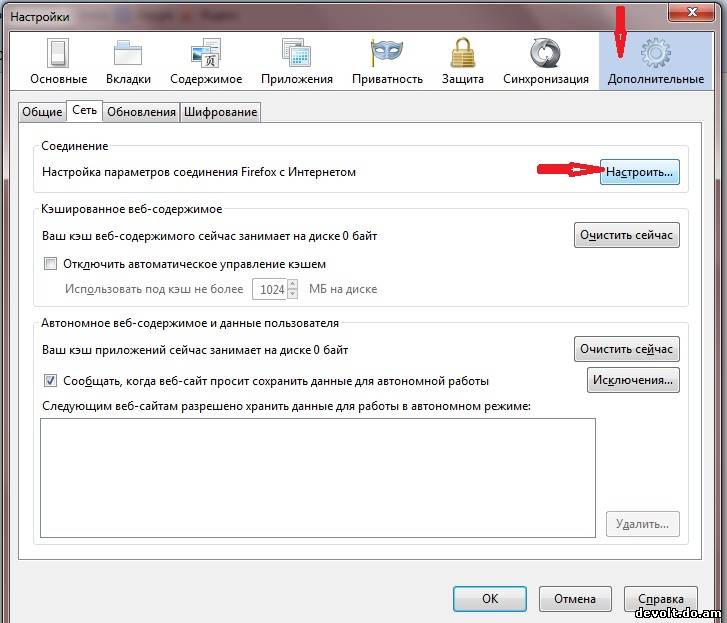The image size is (727, 623).
Task: Open the Основные settings category icon
Action: pos(58,53)
